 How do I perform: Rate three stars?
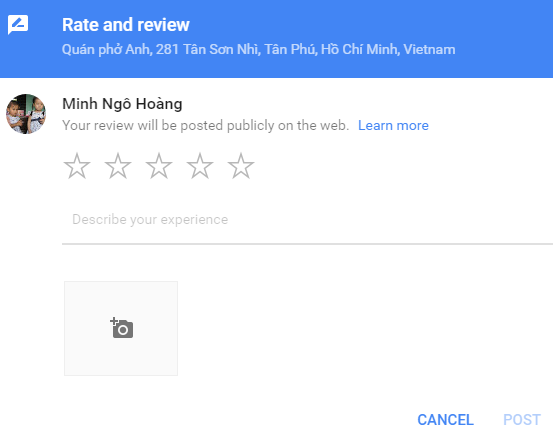pyautogui.click(x=159, y=166)
